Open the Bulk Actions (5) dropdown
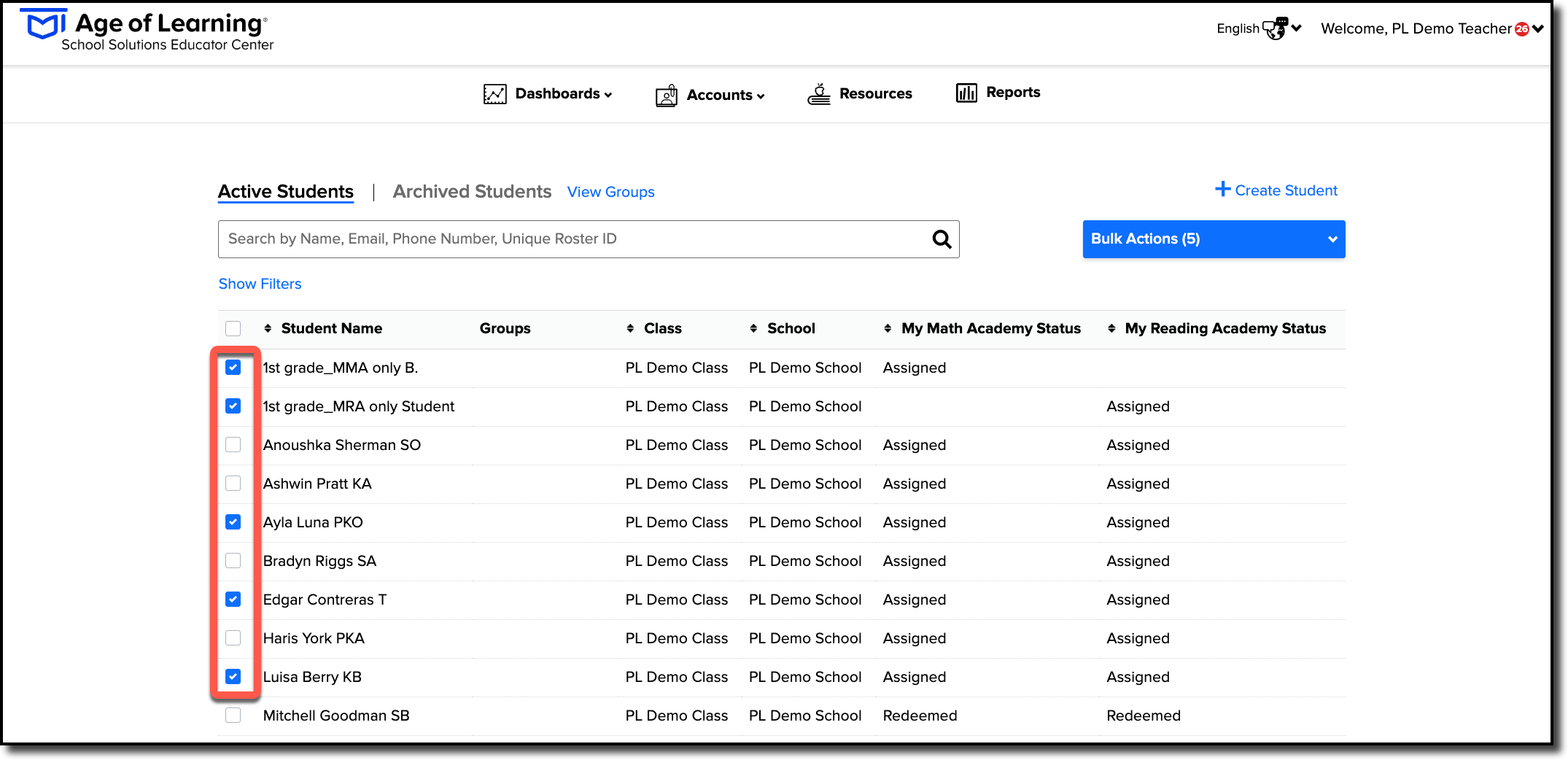The height and width of the screenshot is (760, 1568). tap(1214, 239)
